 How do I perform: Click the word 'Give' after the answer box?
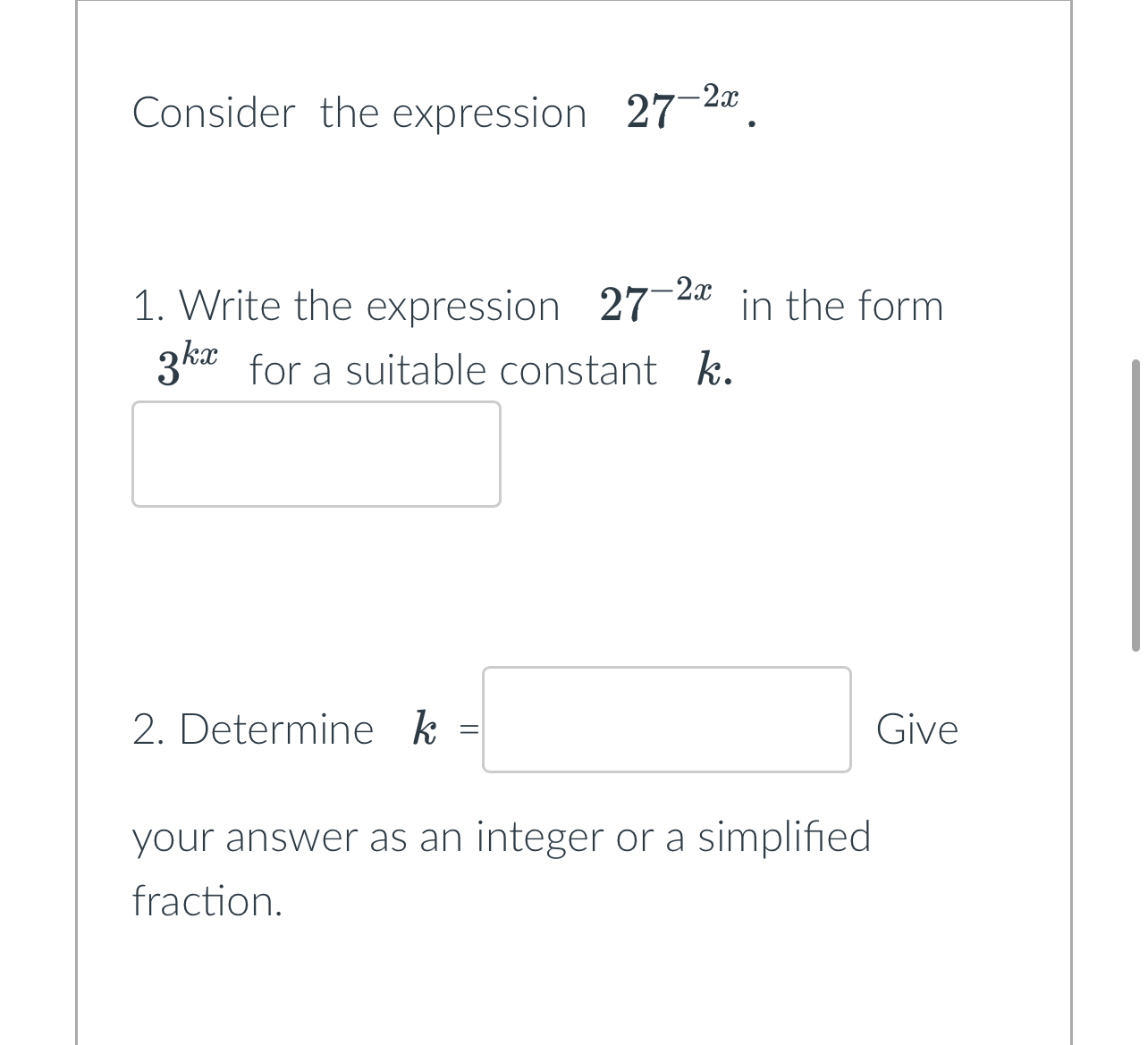(918, 729)
